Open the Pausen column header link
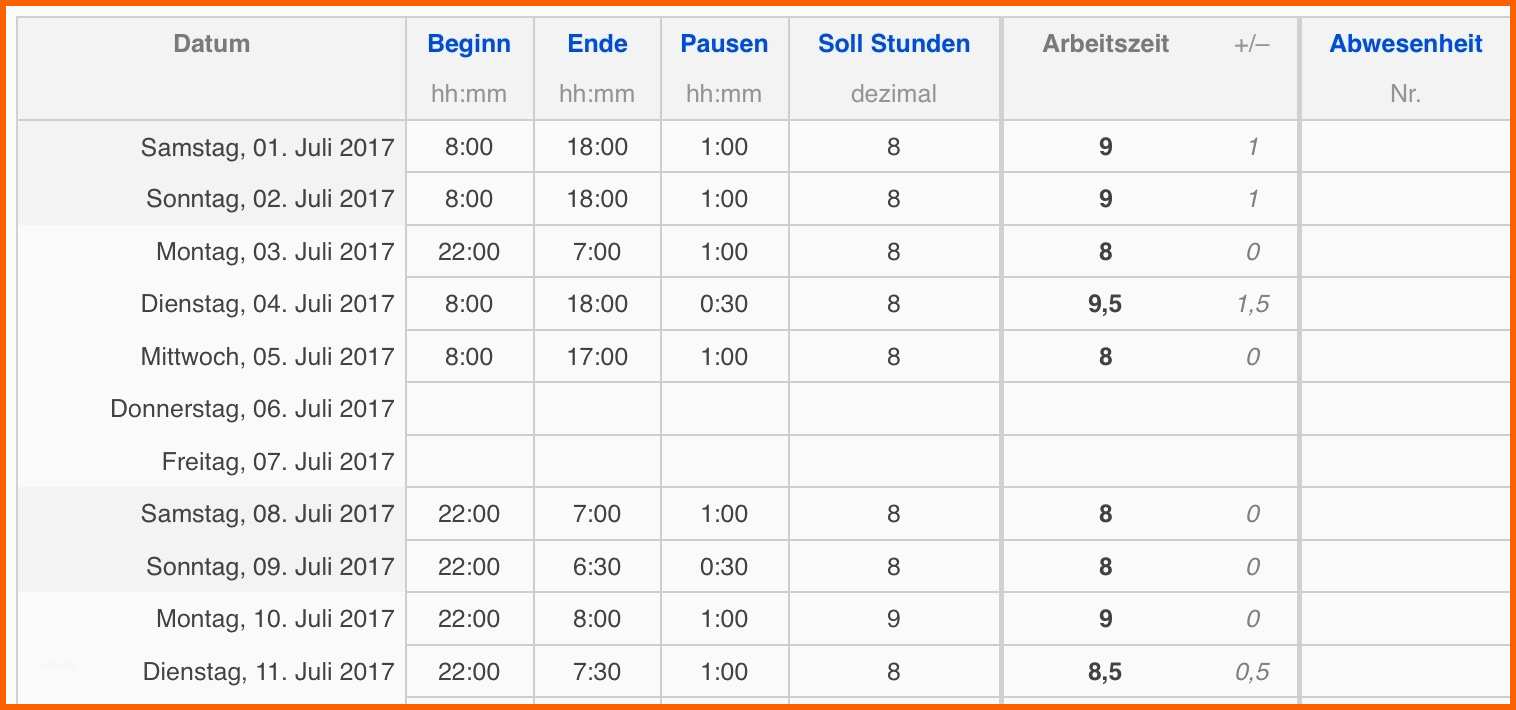This screenshot has width=1516, height=710. 724,44
